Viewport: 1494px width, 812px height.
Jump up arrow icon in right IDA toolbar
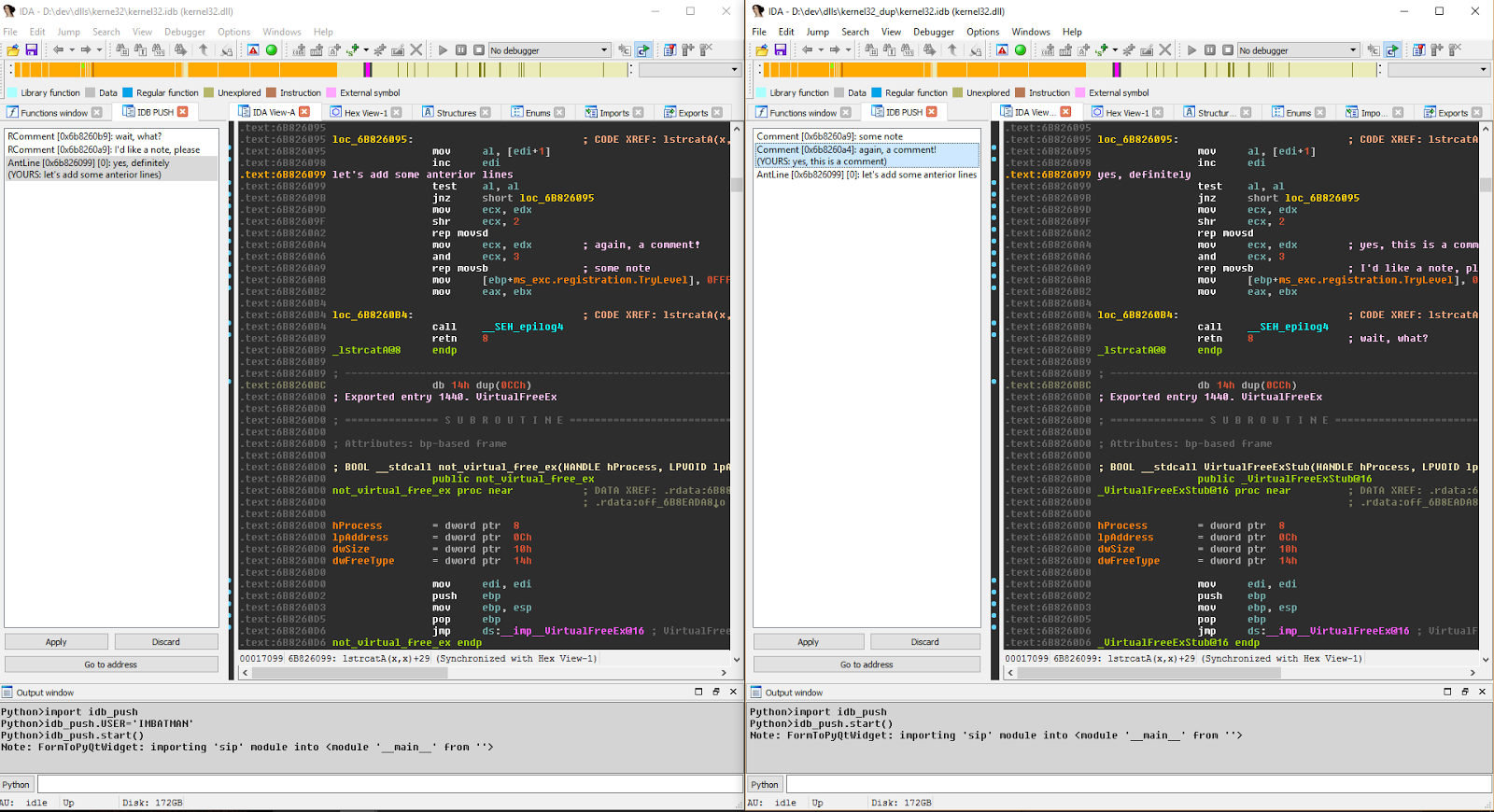click(x=952, y=50)
